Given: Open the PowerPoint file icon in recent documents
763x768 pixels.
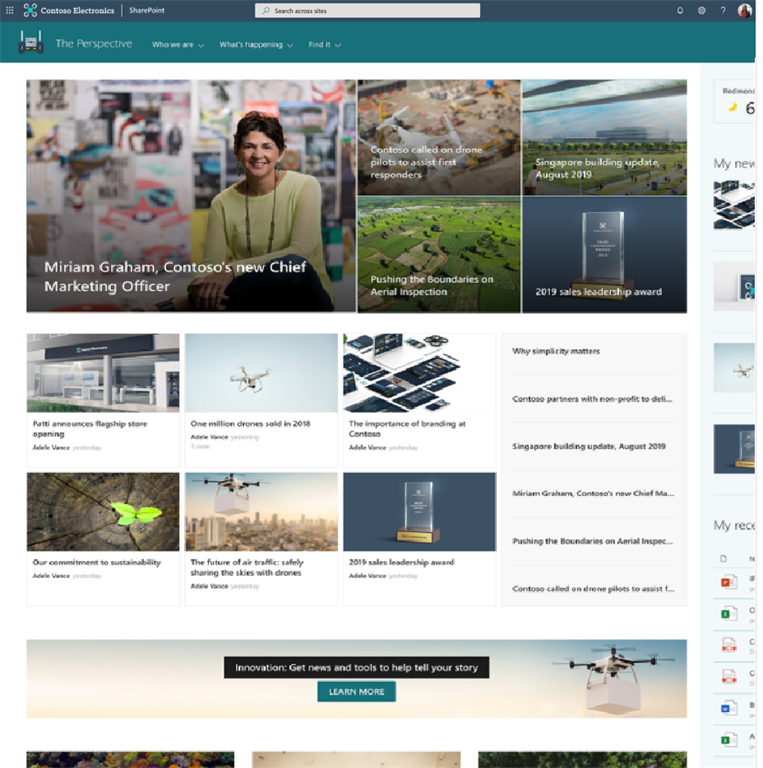Looking at the screenshot, I should point(728,582).
